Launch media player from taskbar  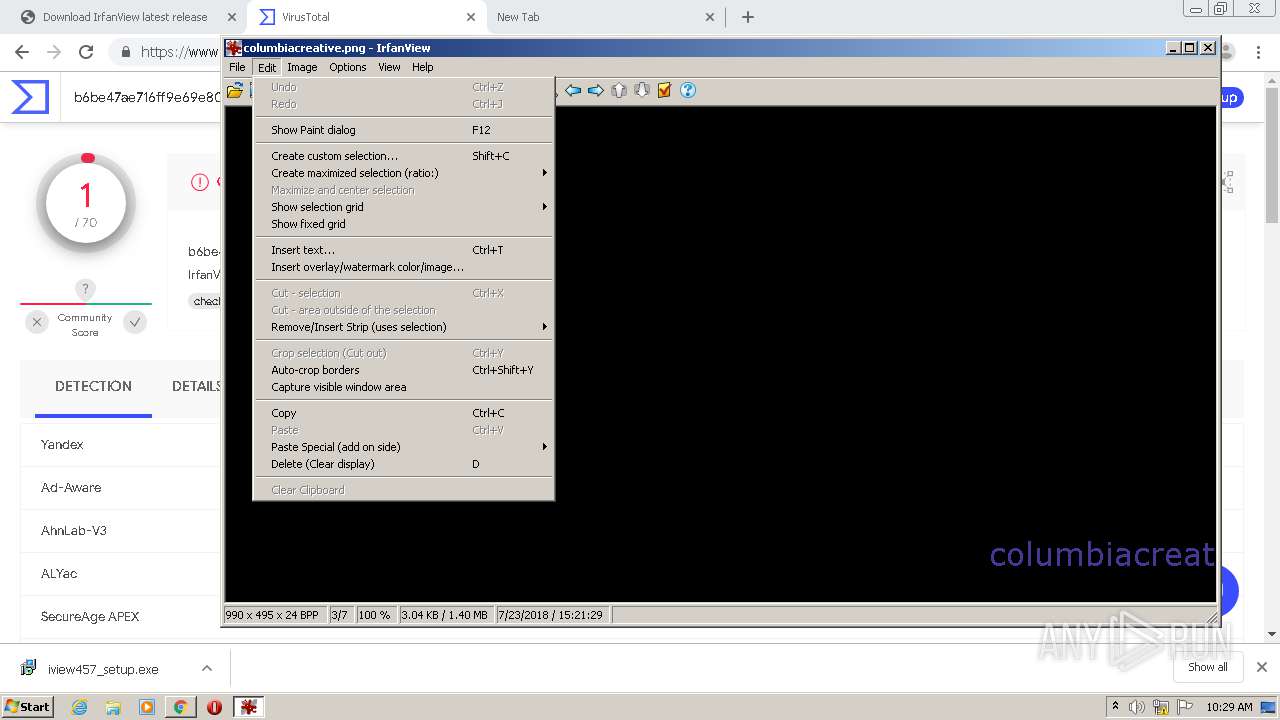147,707
